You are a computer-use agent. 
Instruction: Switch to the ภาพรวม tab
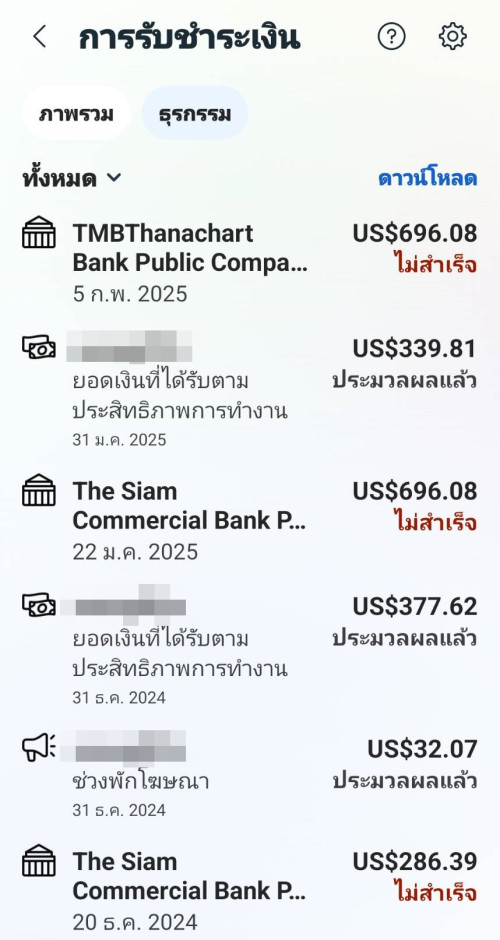76,113
